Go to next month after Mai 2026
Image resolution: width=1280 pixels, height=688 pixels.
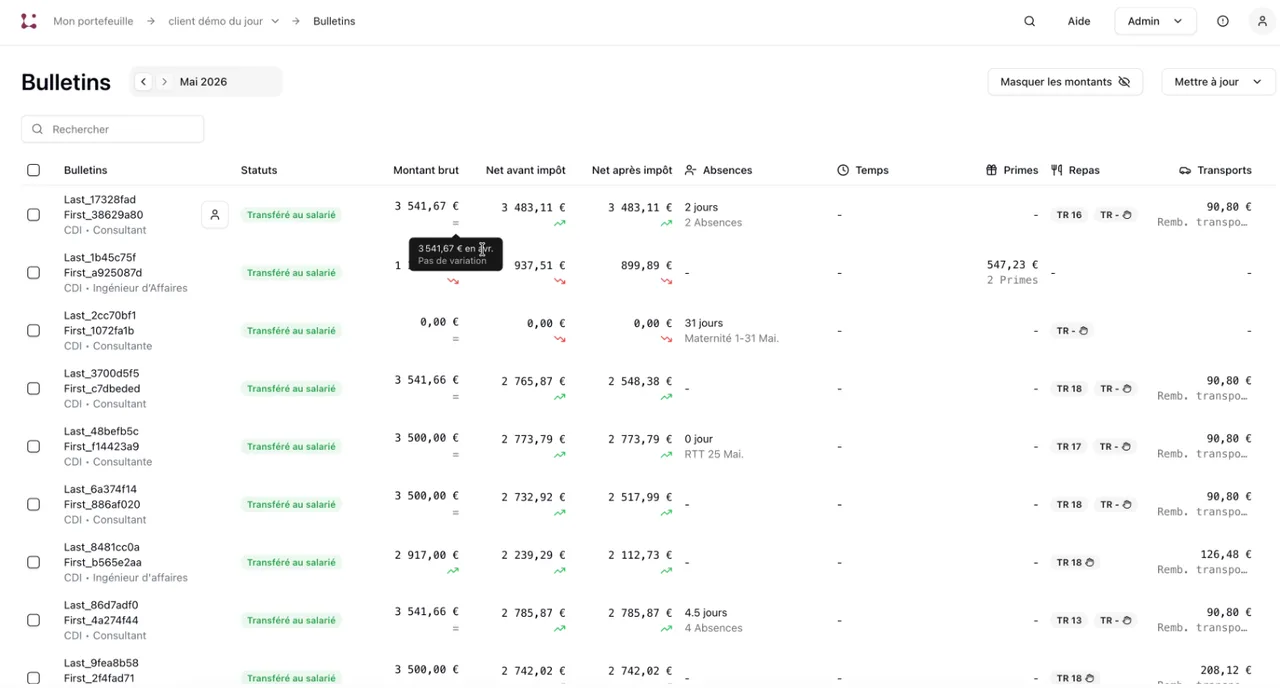click(165, 82)
